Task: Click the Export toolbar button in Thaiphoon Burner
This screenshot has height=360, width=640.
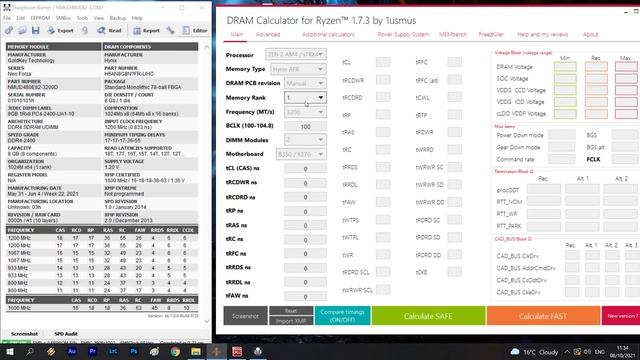Action: 60,31
